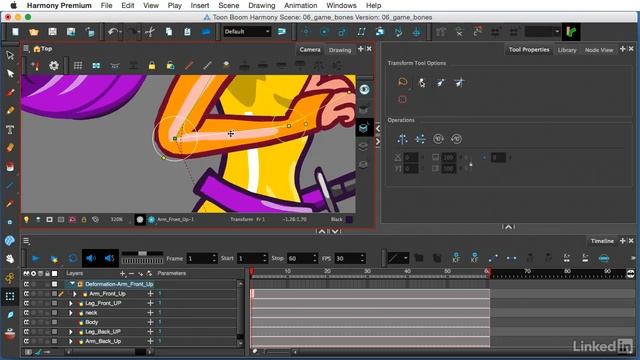Open the Animation menu
The width and height of the screenshot is (640, 360).
tap(300, 5)
